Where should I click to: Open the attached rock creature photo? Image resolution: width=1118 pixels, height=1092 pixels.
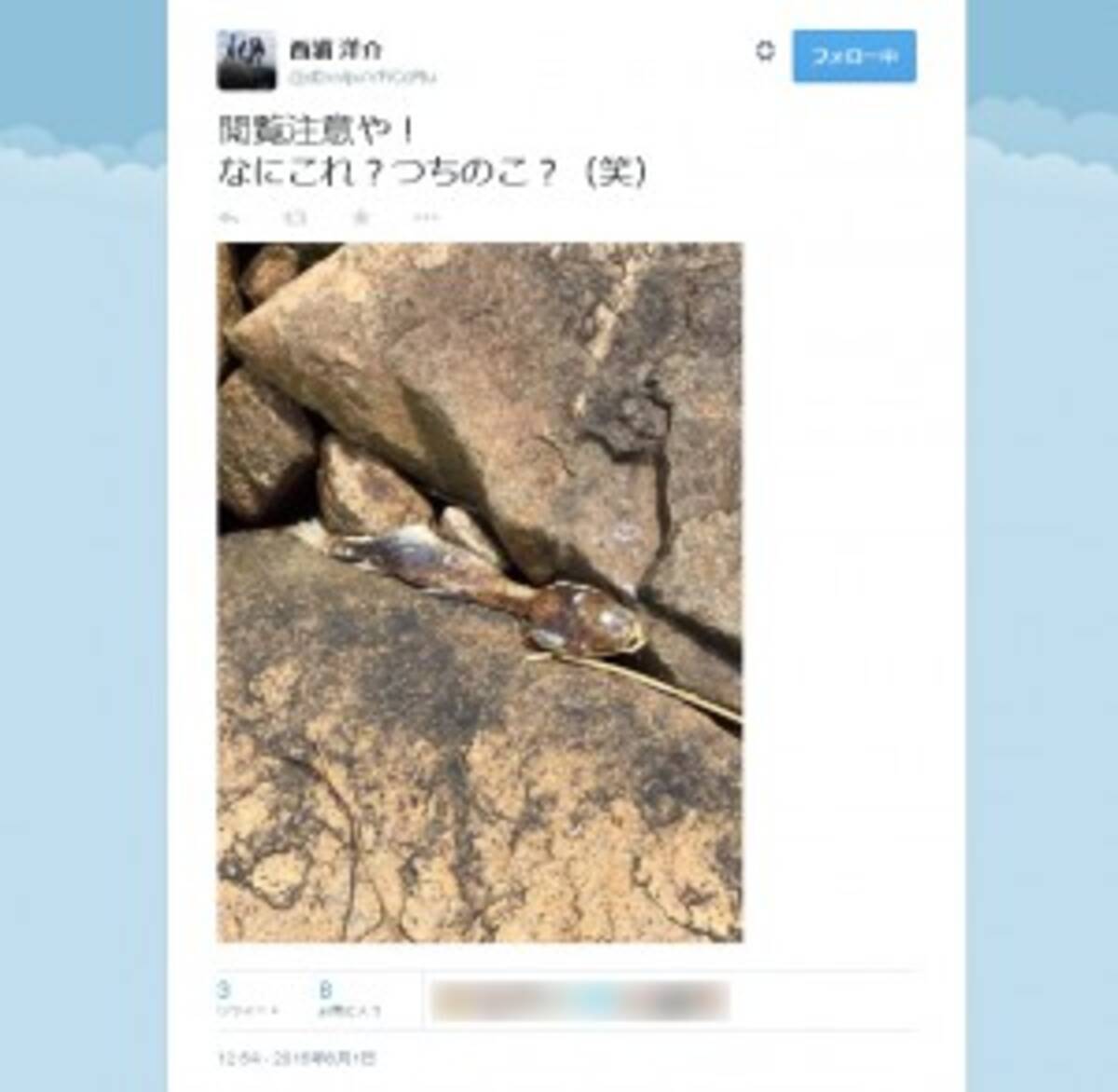coord(480,592)
